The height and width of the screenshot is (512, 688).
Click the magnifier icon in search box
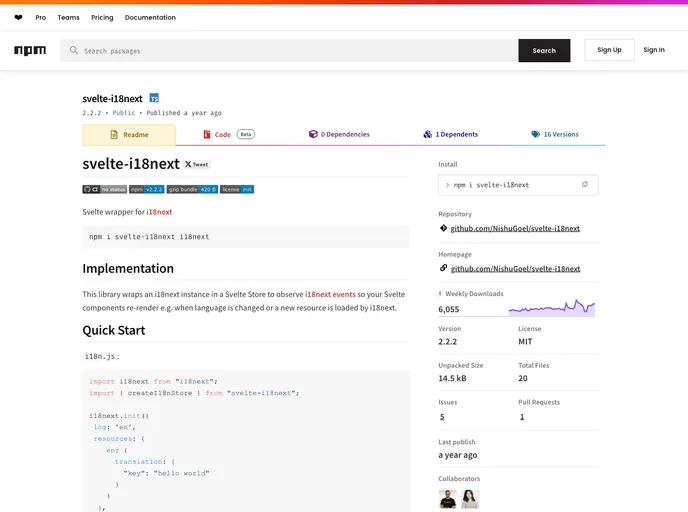[x=74, y=50]
